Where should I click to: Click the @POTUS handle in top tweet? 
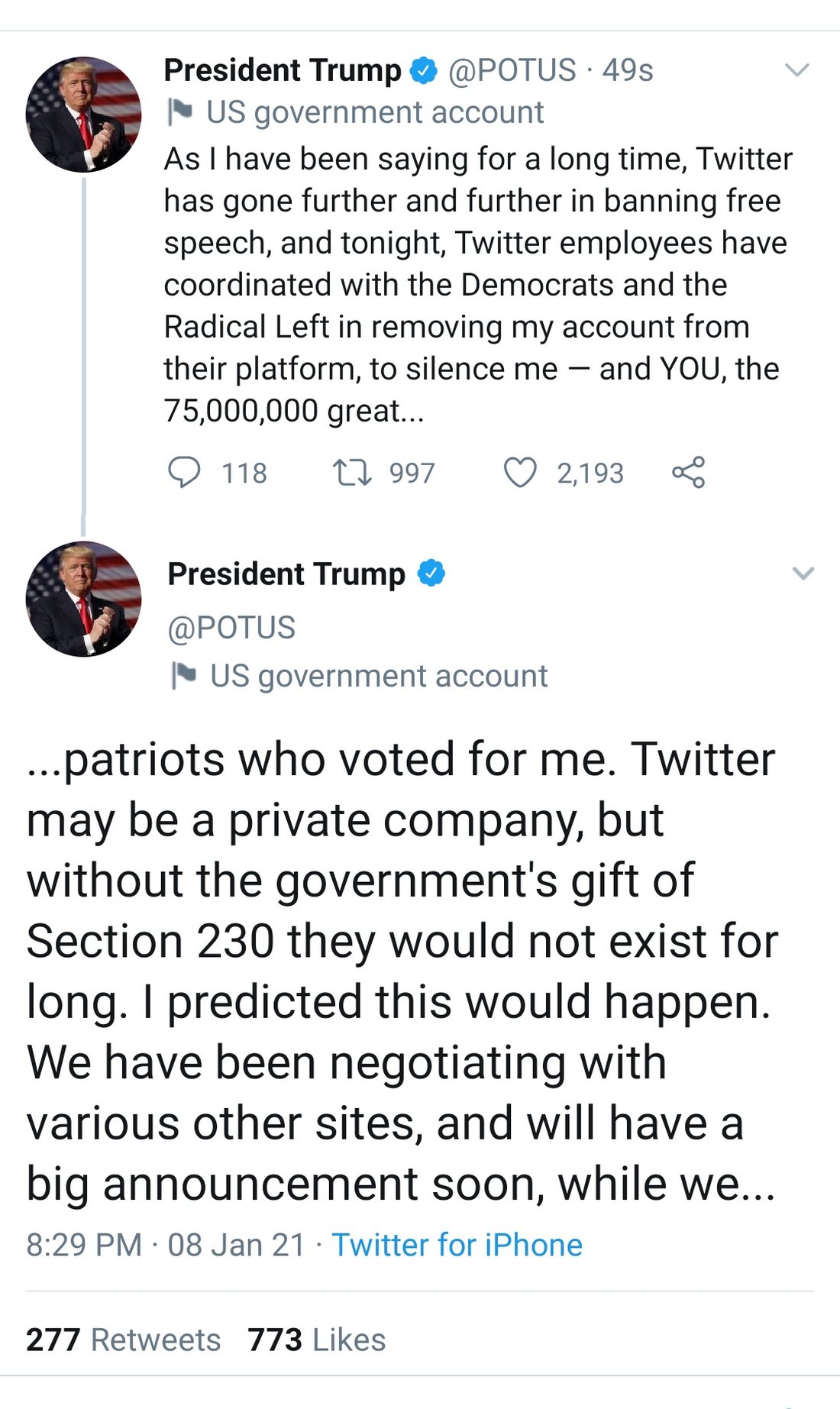pyautogui.click(x=512, y=71)
